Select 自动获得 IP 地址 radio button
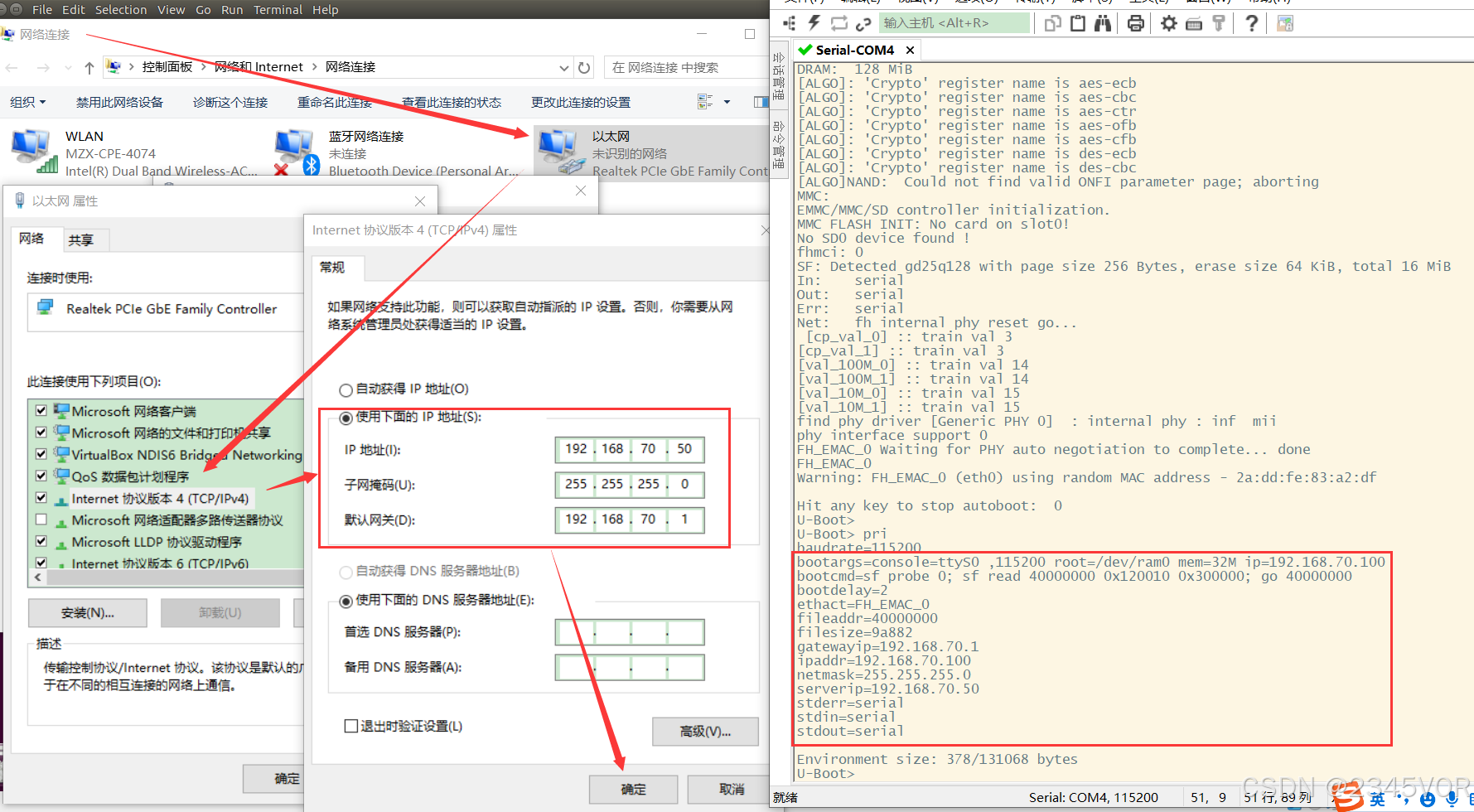Viewport: 1474px width, 812px height. coord(346,389)
